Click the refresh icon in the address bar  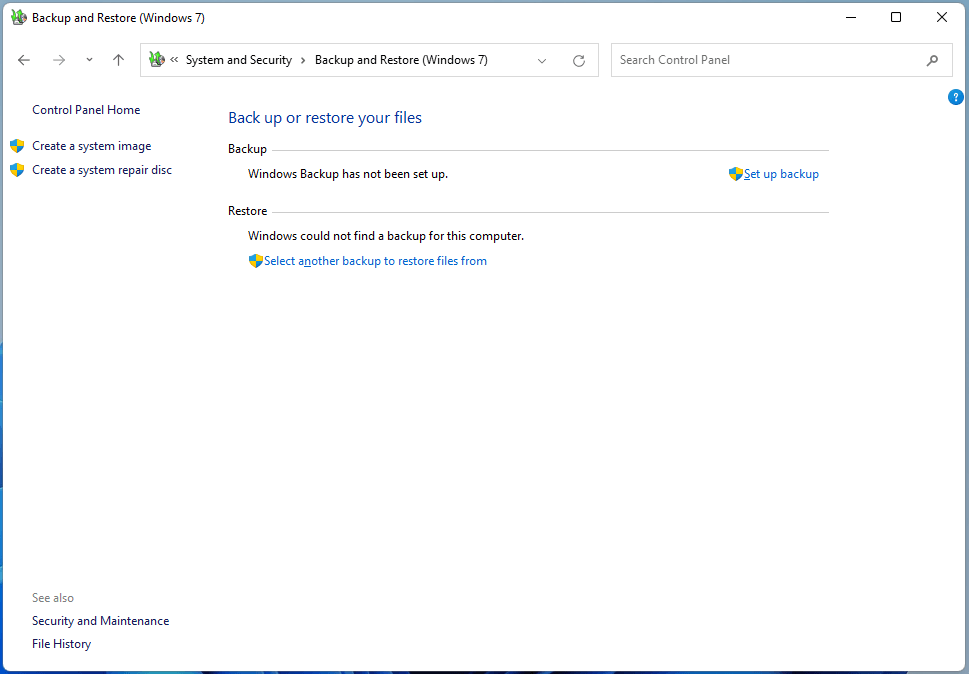click(578, 61)
